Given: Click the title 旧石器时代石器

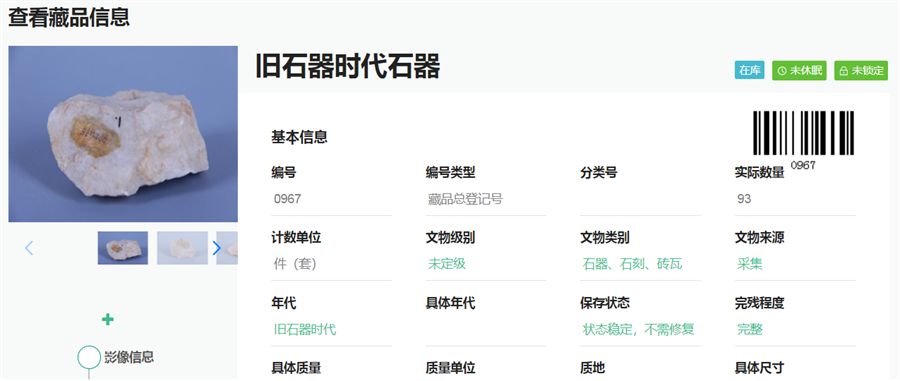Looking at the screenshot, I should (347, 67).
